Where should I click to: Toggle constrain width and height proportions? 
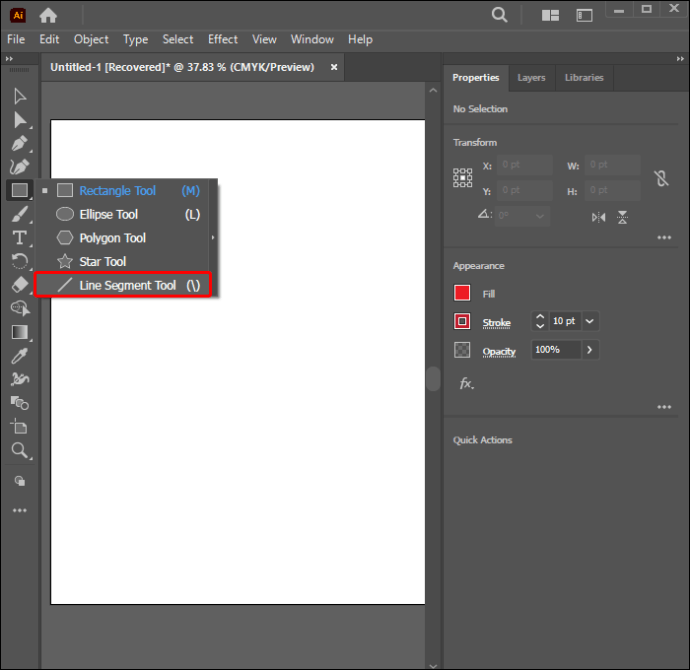point(661,178)
